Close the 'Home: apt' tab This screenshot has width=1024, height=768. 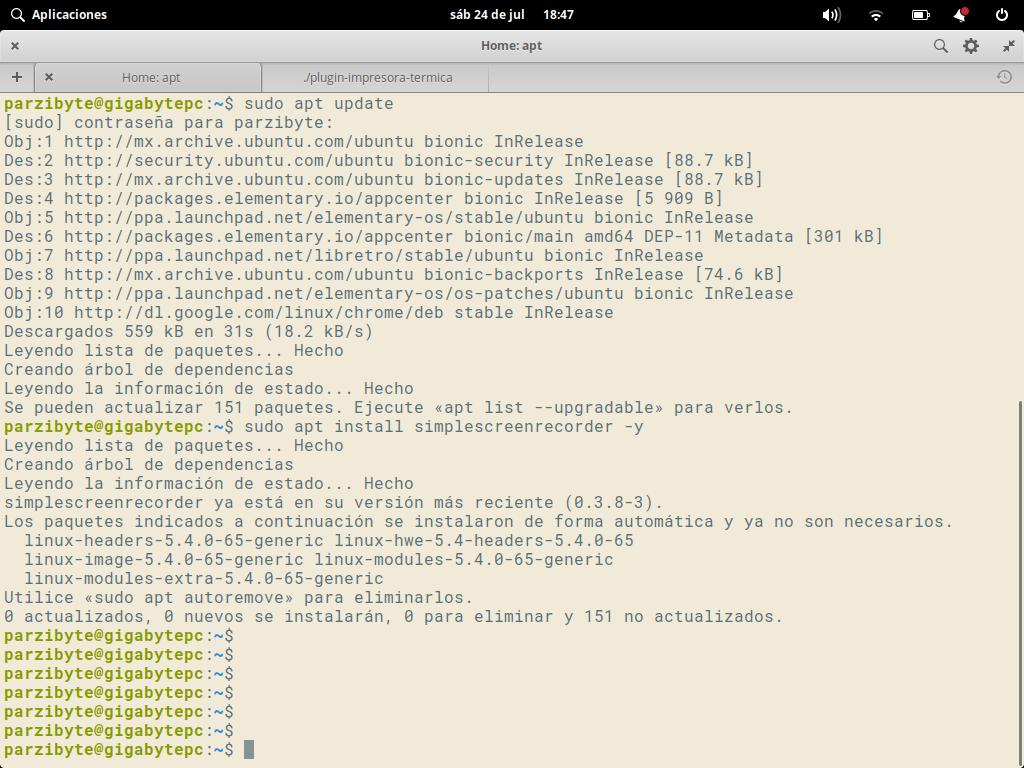point(49,77)
